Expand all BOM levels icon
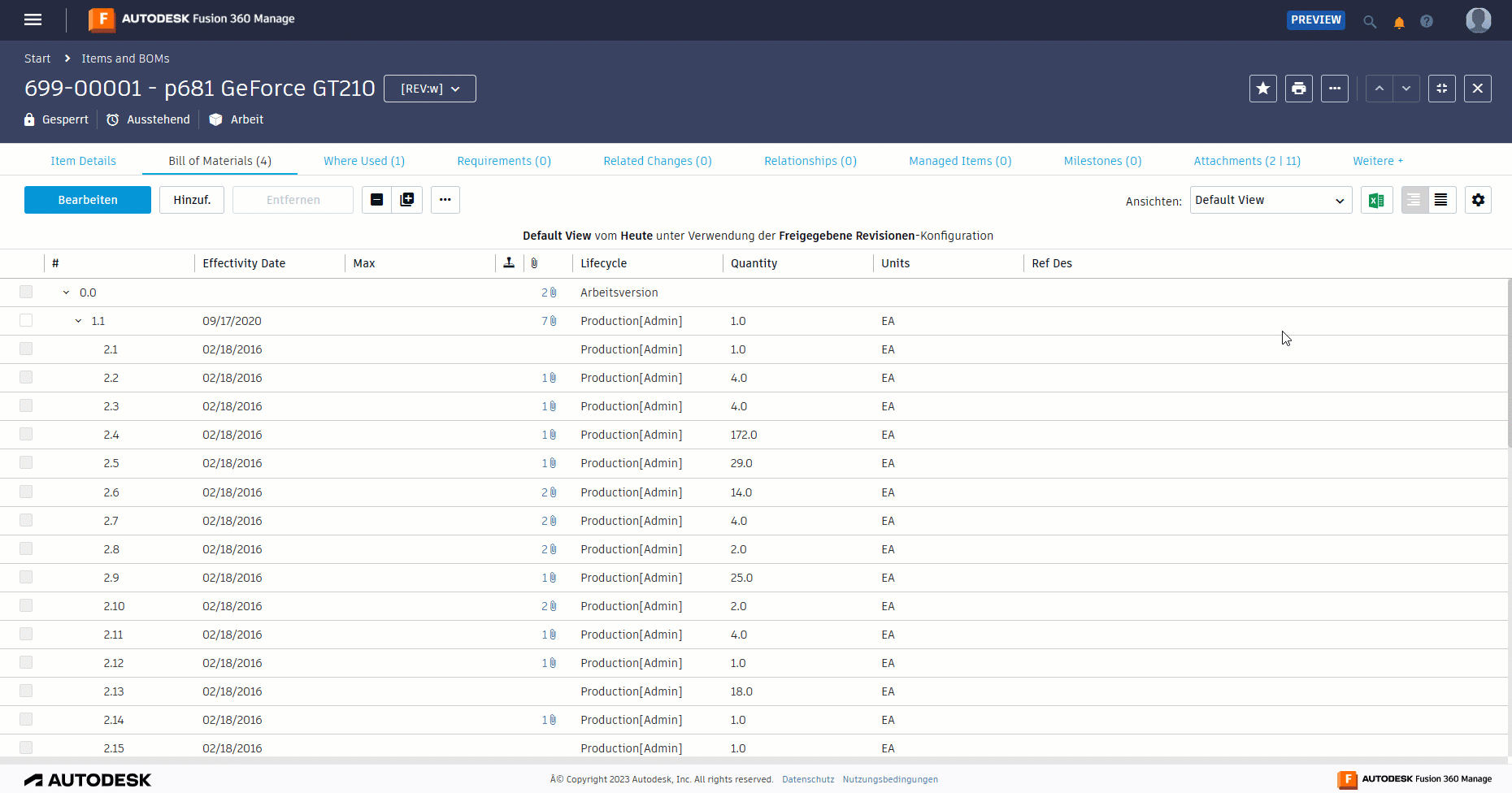 pos(406,199)
